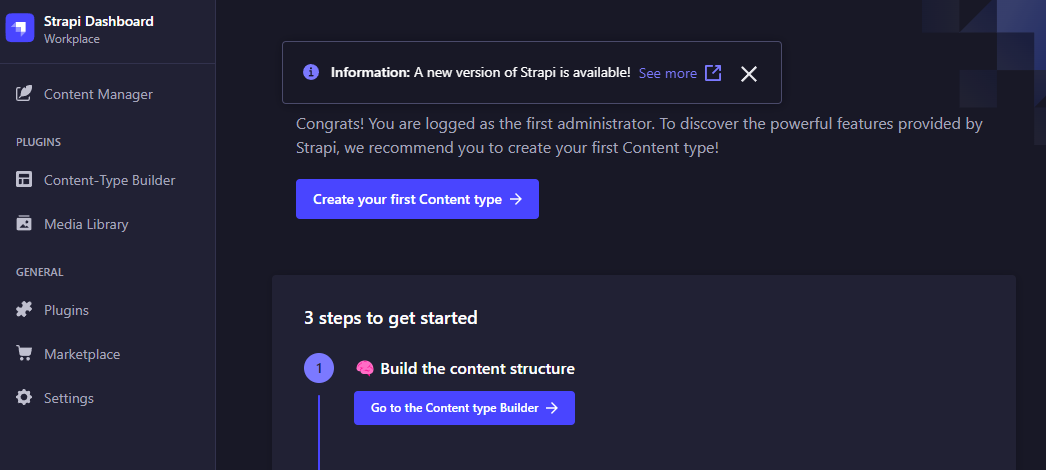1046x470 pixels.
Task: Dismiss the new version notification
Action: coord(749,73)
